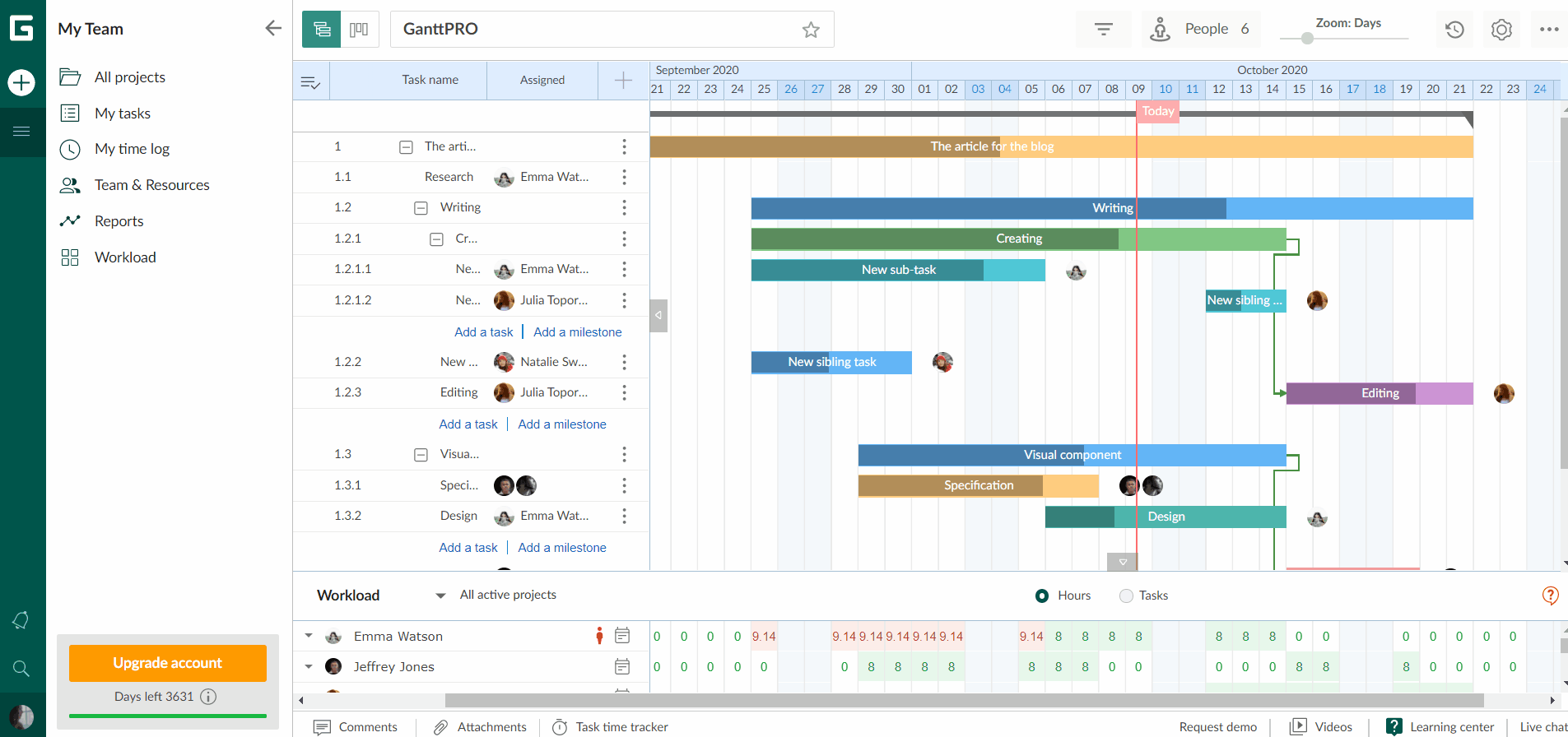Collapse the 'Cr...' subtask group
Screen dimensions: 1568x737
pyautogui.click(x=437, y=239)
